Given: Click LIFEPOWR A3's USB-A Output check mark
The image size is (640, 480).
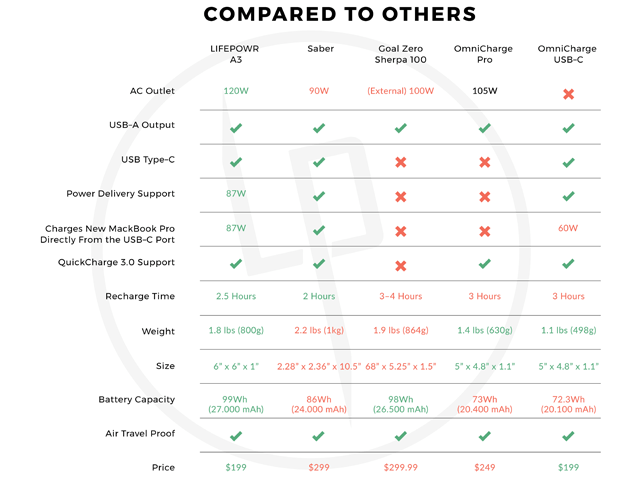Looking at the screenshot, I should click(236, 127).
